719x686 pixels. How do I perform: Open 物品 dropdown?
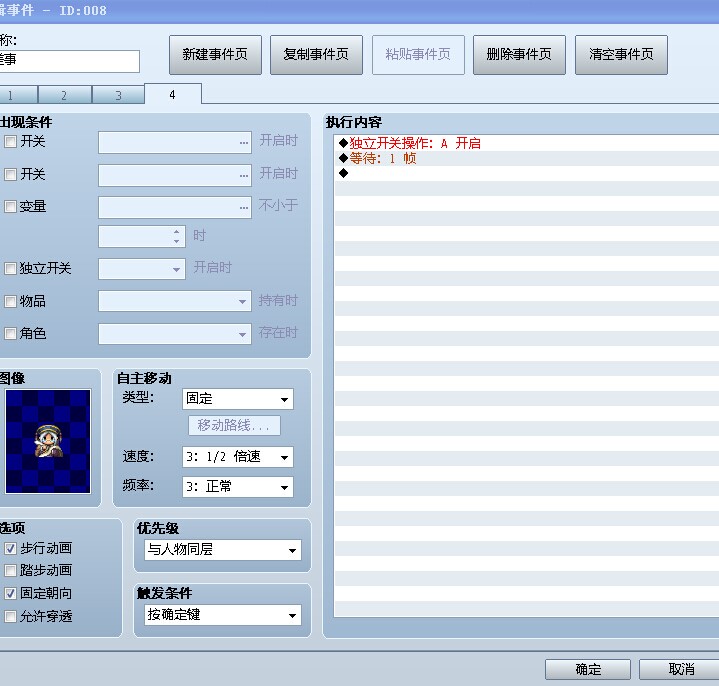pos(175,301)
